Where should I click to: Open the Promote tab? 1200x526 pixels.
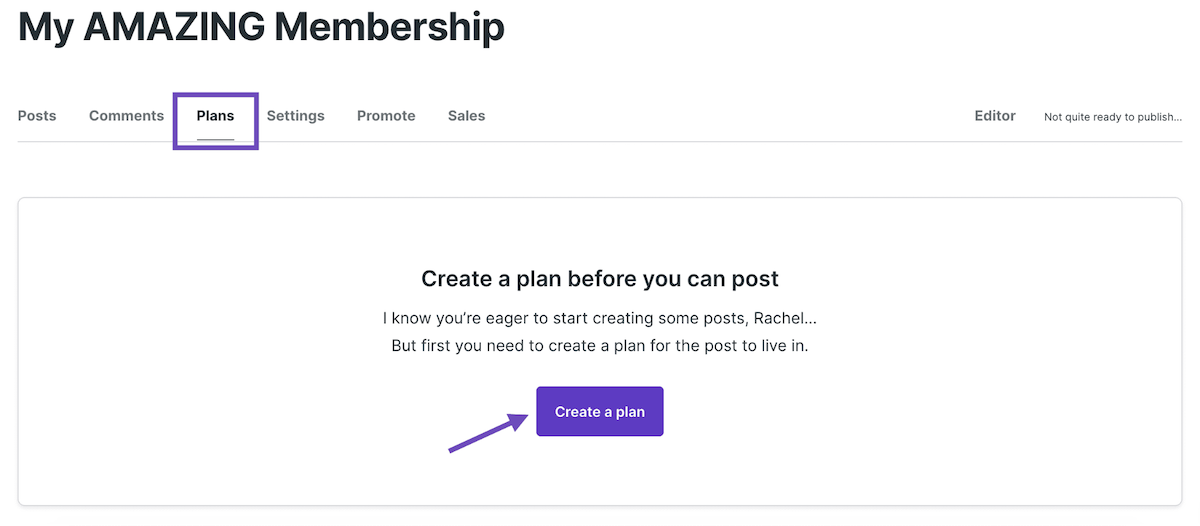pos(386,116)
